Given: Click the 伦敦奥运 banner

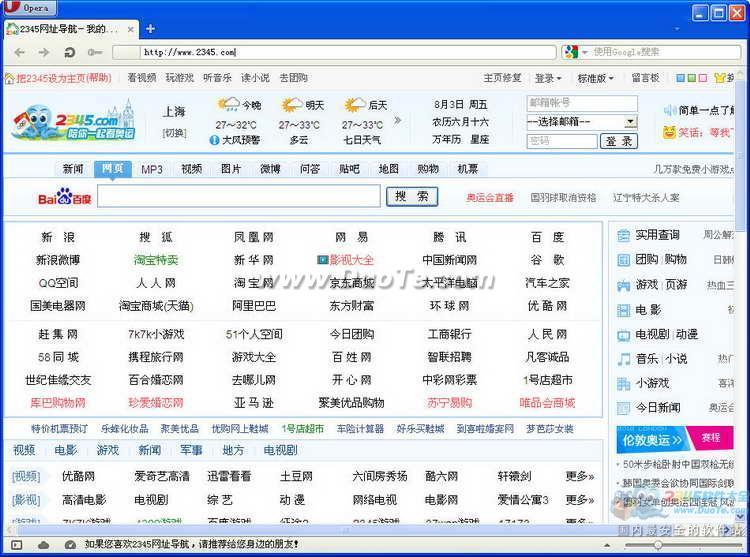Looking at the screenshot, I should 653,439.
